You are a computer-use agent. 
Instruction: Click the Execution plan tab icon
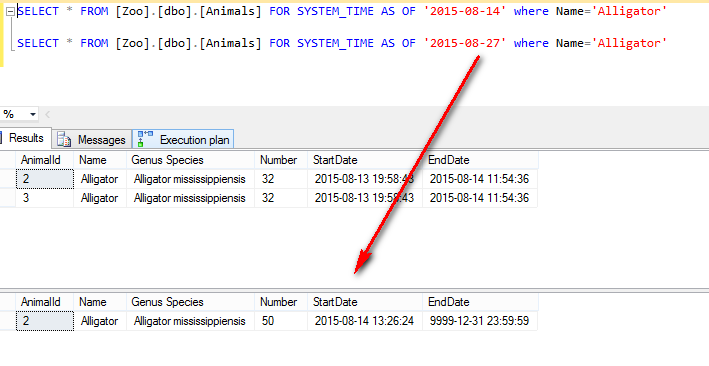coord(146,139)
